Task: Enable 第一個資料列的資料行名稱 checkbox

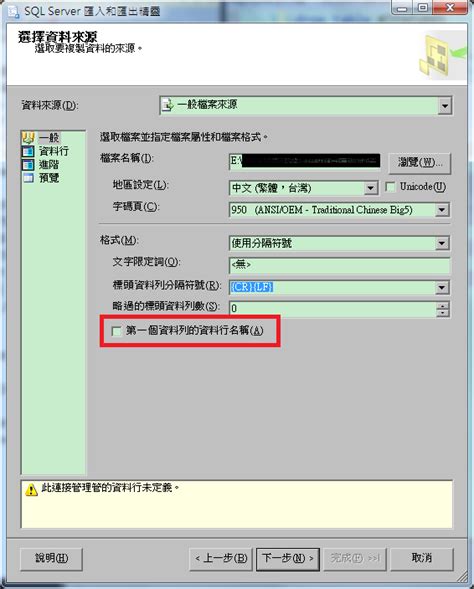Action: [116, 331]
